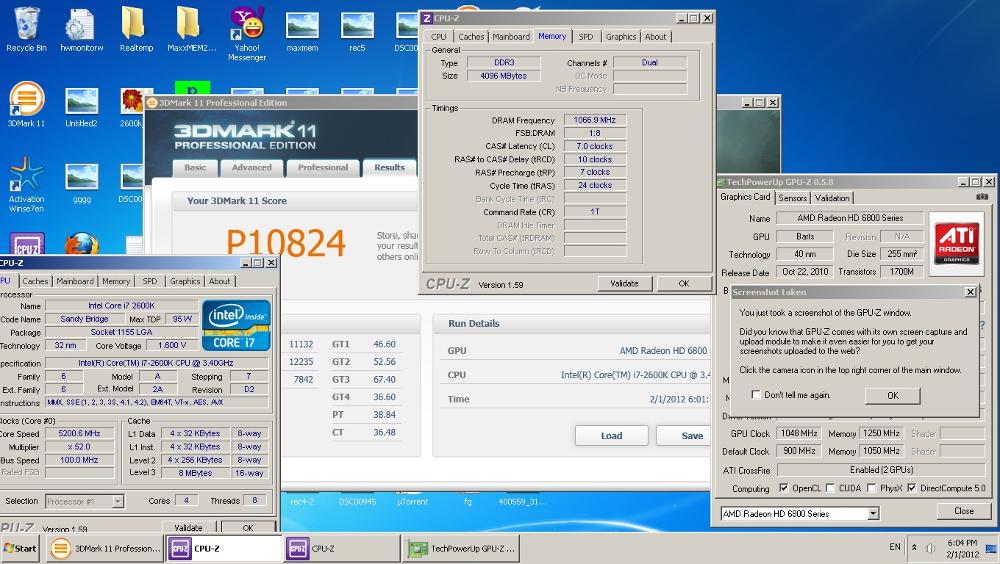Click the EN language indicator in taskbar
Viewport: 1000px width, 564px height.
[895, 547]
